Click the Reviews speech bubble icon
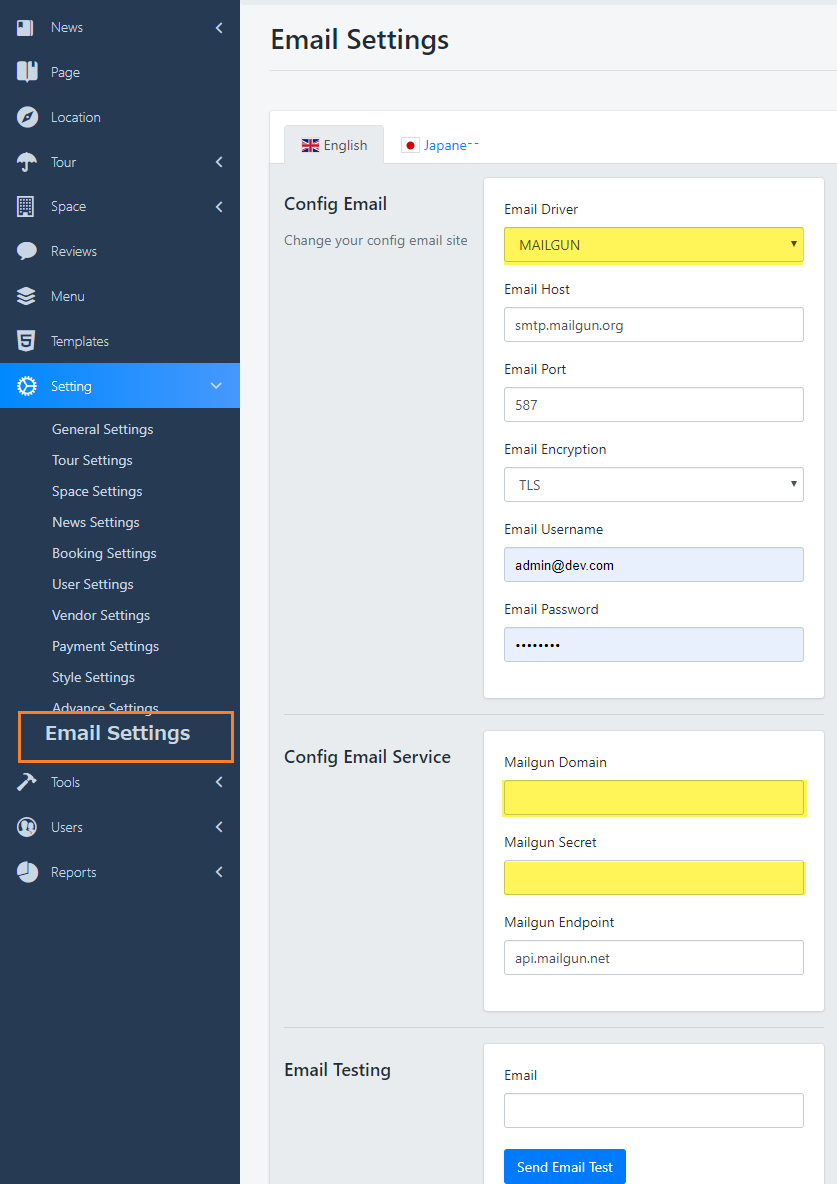Image resolution: width=837 pixels, height=1184 pixels. point(27,251)
